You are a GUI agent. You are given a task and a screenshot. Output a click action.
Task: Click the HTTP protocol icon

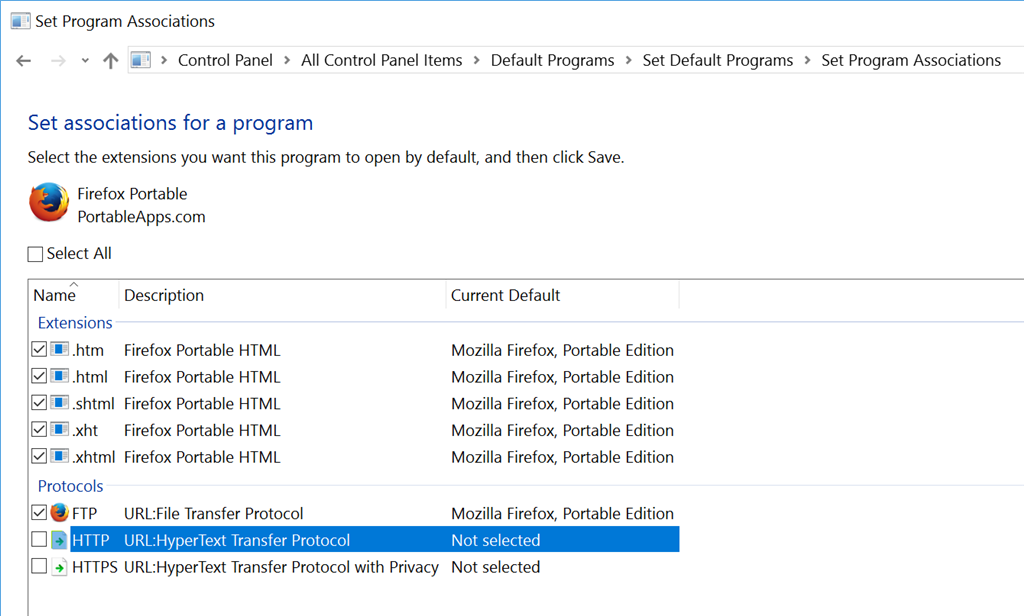(59, 540)
